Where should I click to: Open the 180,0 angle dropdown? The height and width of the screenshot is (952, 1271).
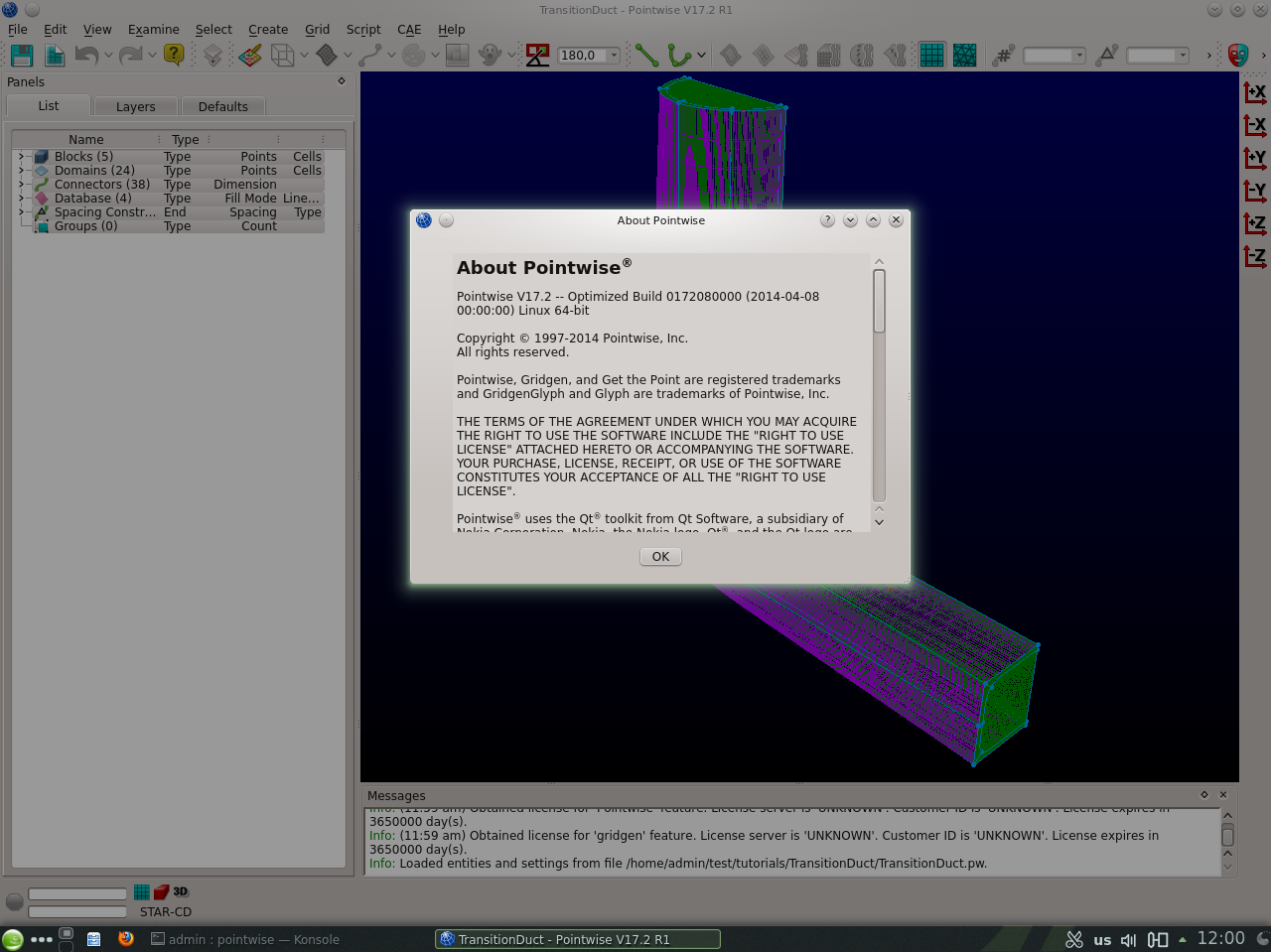pos(614,56)
